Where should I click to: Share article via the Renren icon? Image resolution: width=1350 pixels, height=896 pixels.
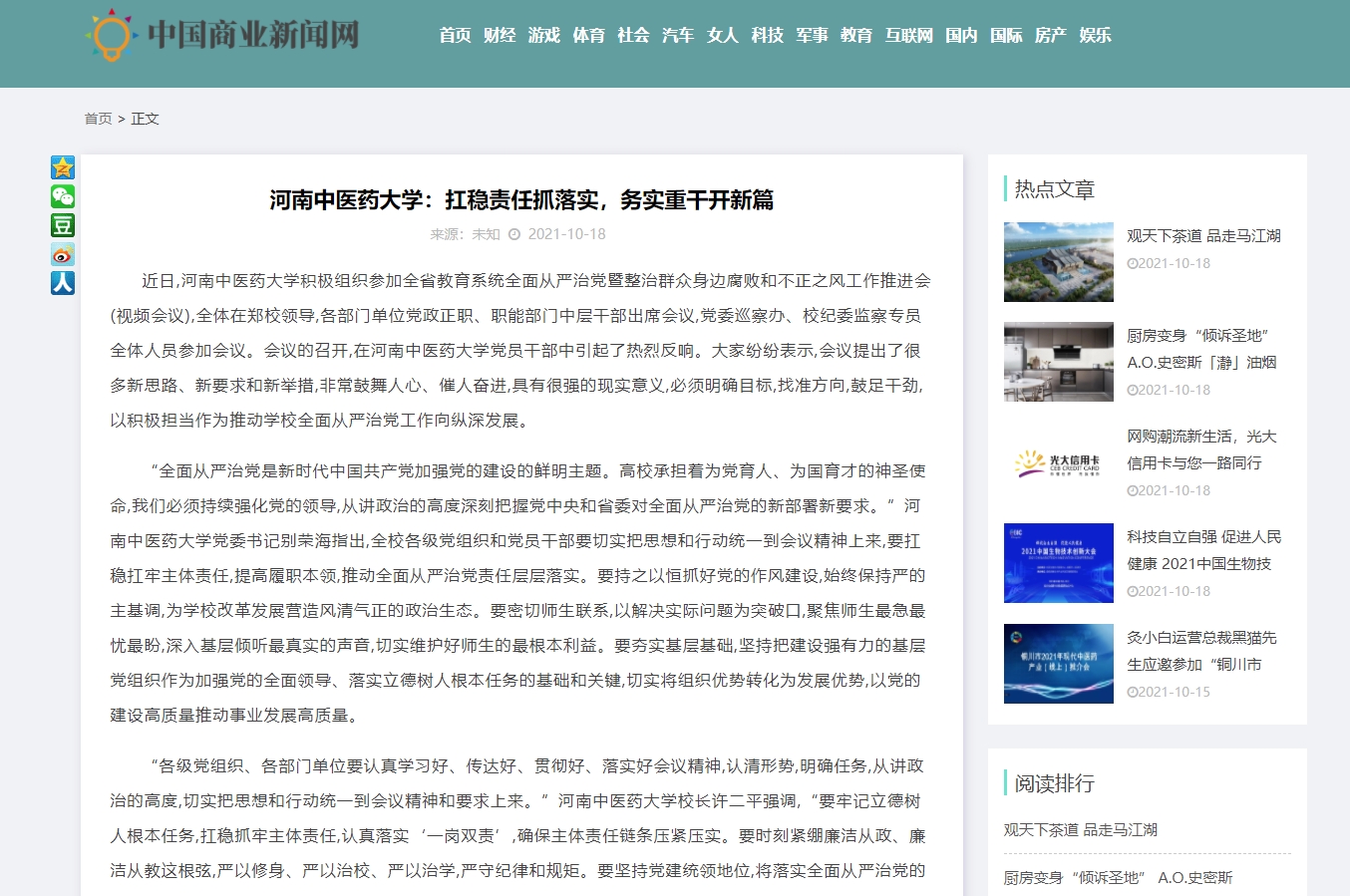pos(63,283)
